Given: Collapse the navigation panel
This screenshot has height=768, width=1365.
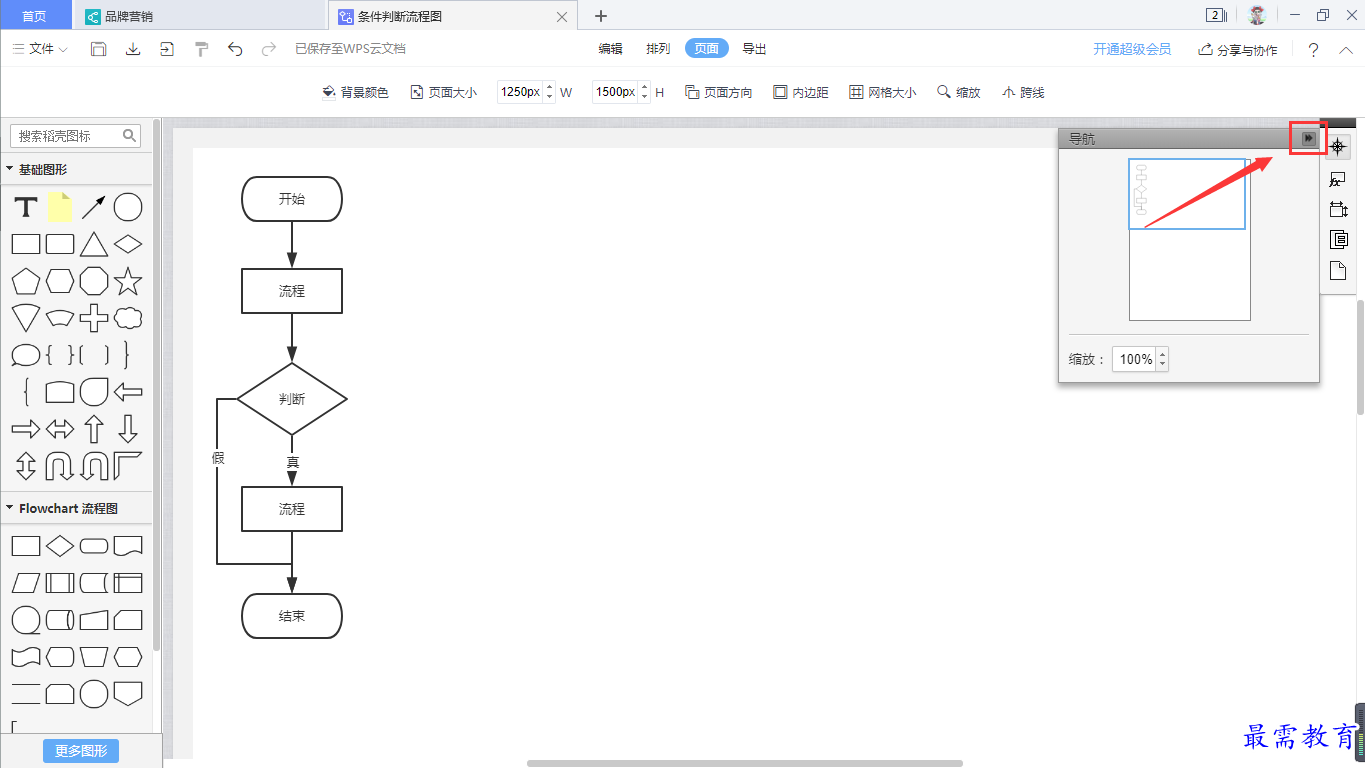Looking at the screenshot, I should pos(1309,138).
